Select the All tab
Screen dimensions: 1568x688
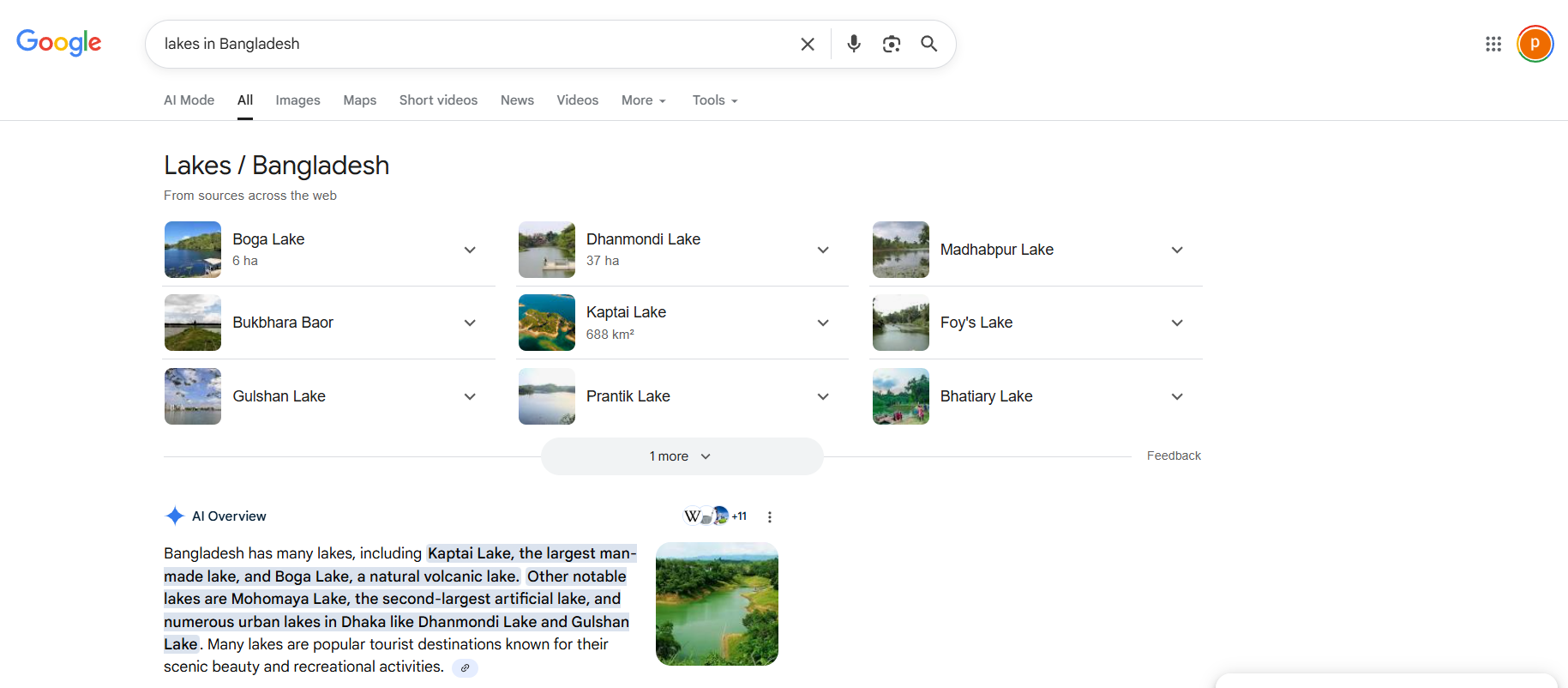click(x=245, y=100)
